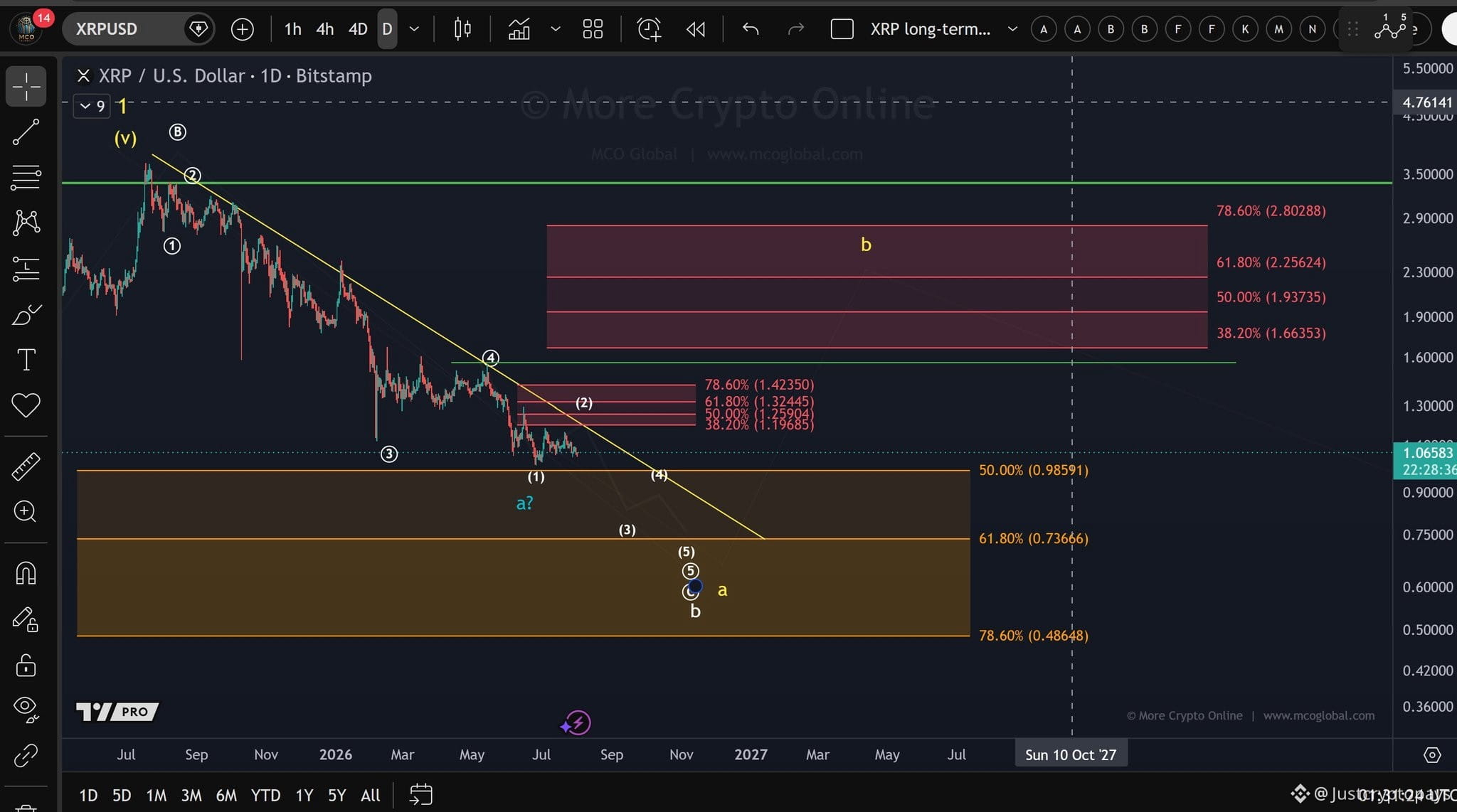Open the price scale settings gear
1457x812 pixels.
click(x=1432, y=755)
